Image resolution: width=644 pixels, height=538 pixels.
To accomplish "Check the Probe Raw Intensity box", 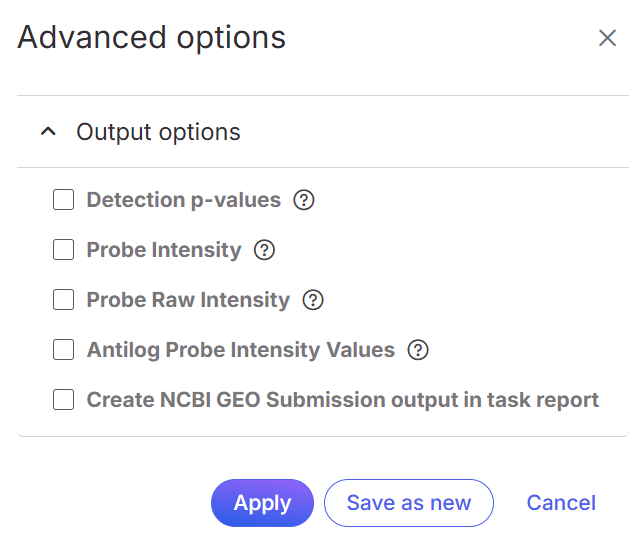I will (64, 300).
